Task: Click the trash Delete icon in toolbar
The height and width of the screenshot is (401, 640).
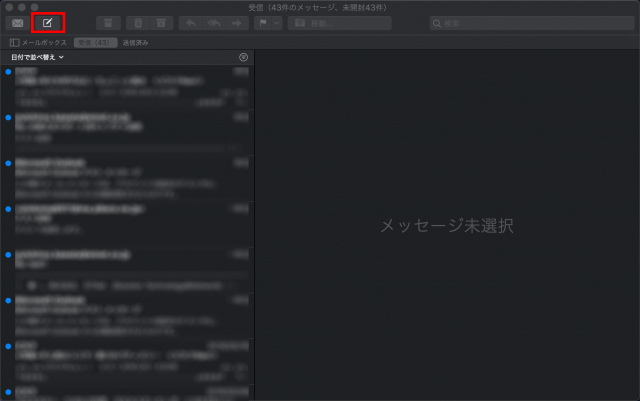Action: coord(138,22)
